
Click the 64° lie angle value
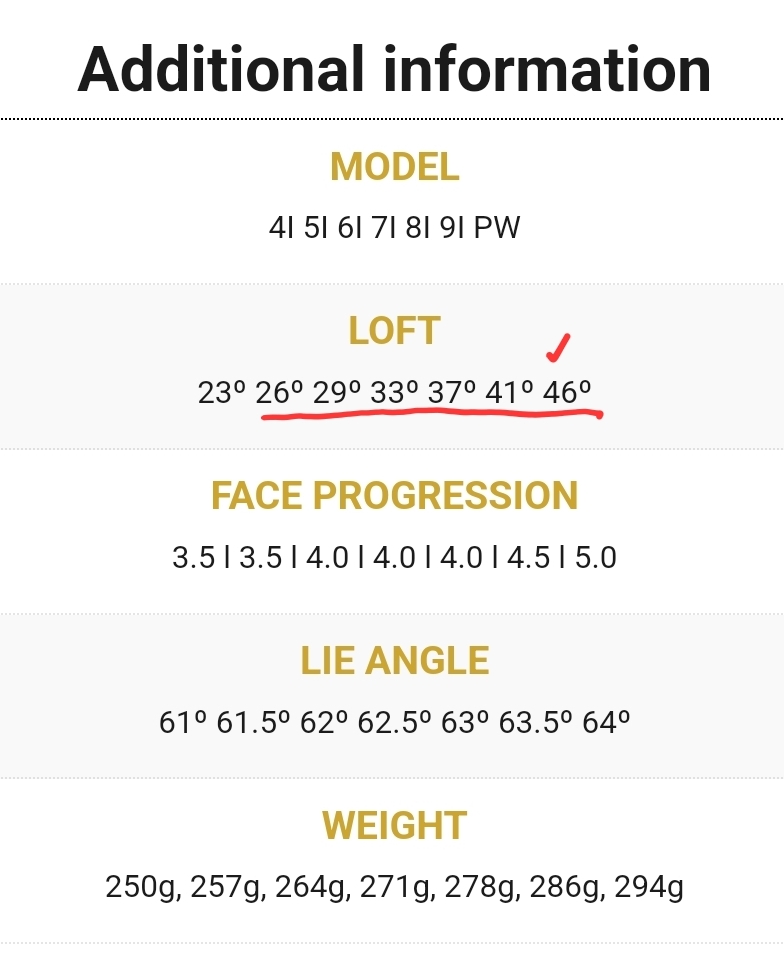[606, 722]
